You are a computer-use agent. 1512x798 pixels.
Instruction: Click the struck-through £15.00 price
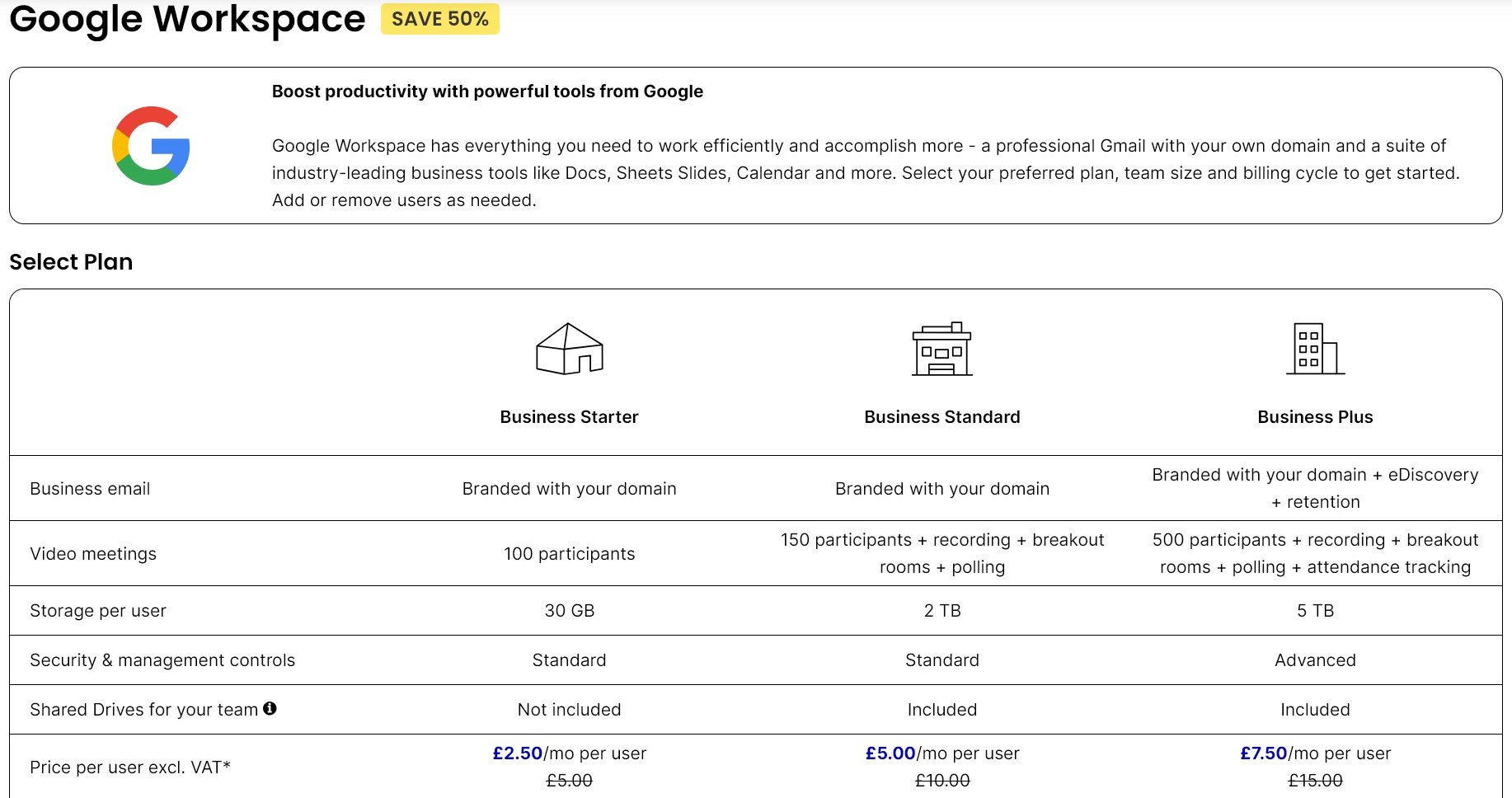1316,781
